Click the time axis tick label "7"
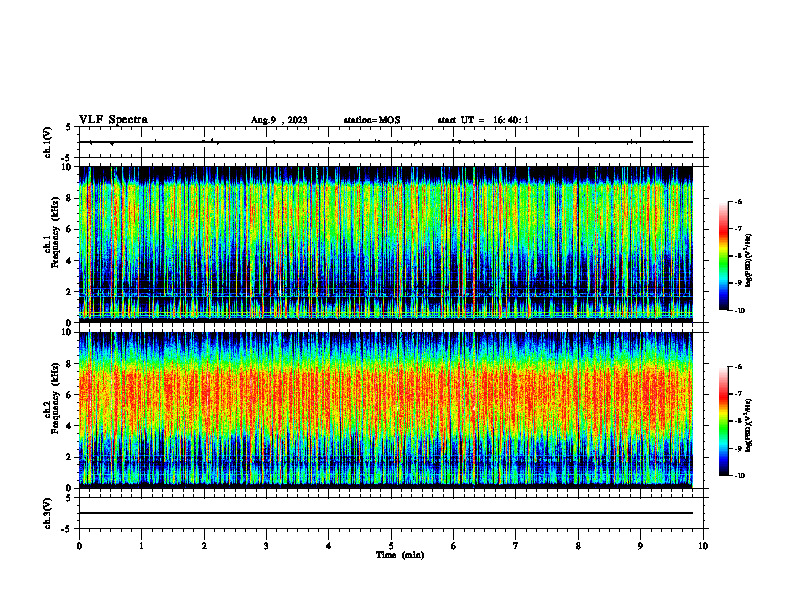Screen dimensions: 792x612 coord(516,546)
